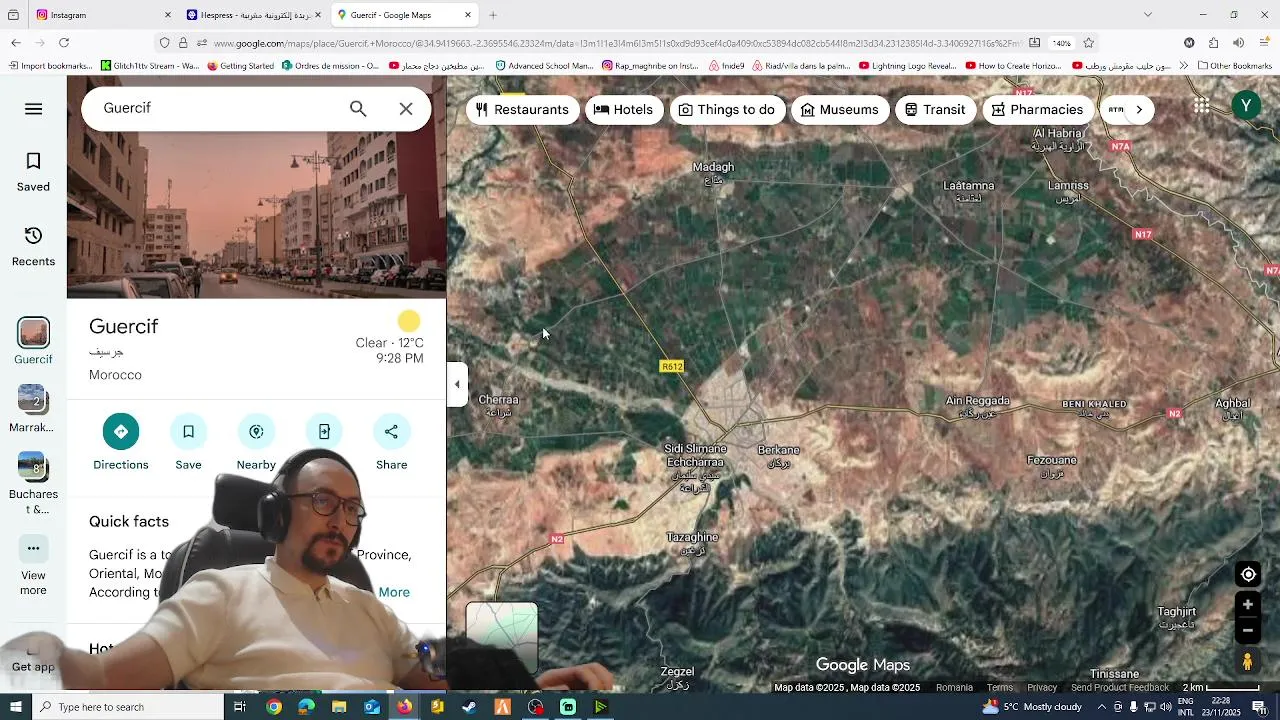
Task: Open the Google apps grid
Action: (1202, 106)
